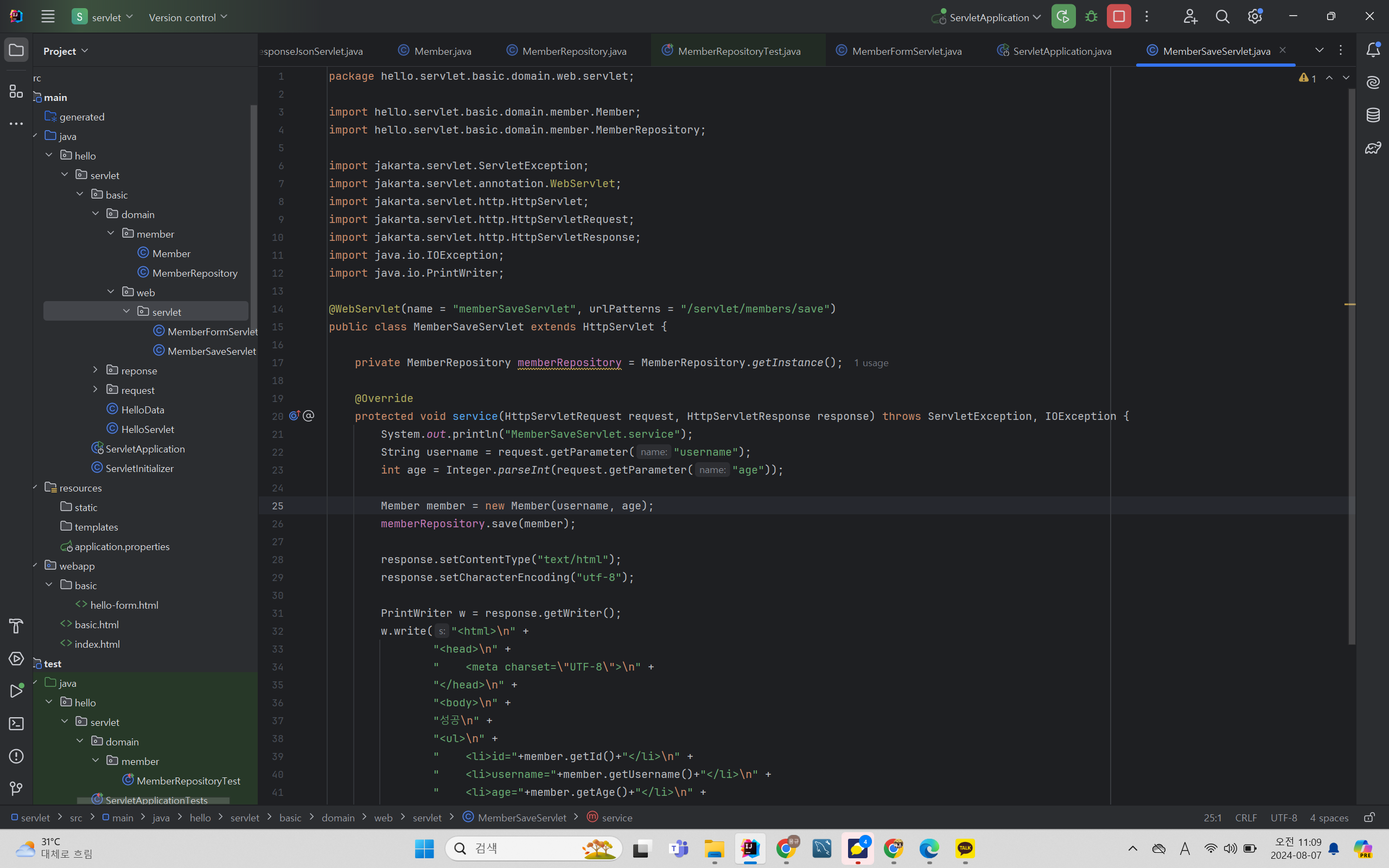Viewport: 1389px width, 868px height.
Task: Switch to MemberRepositoryTest.java tab
Action: tap(731, 50)
